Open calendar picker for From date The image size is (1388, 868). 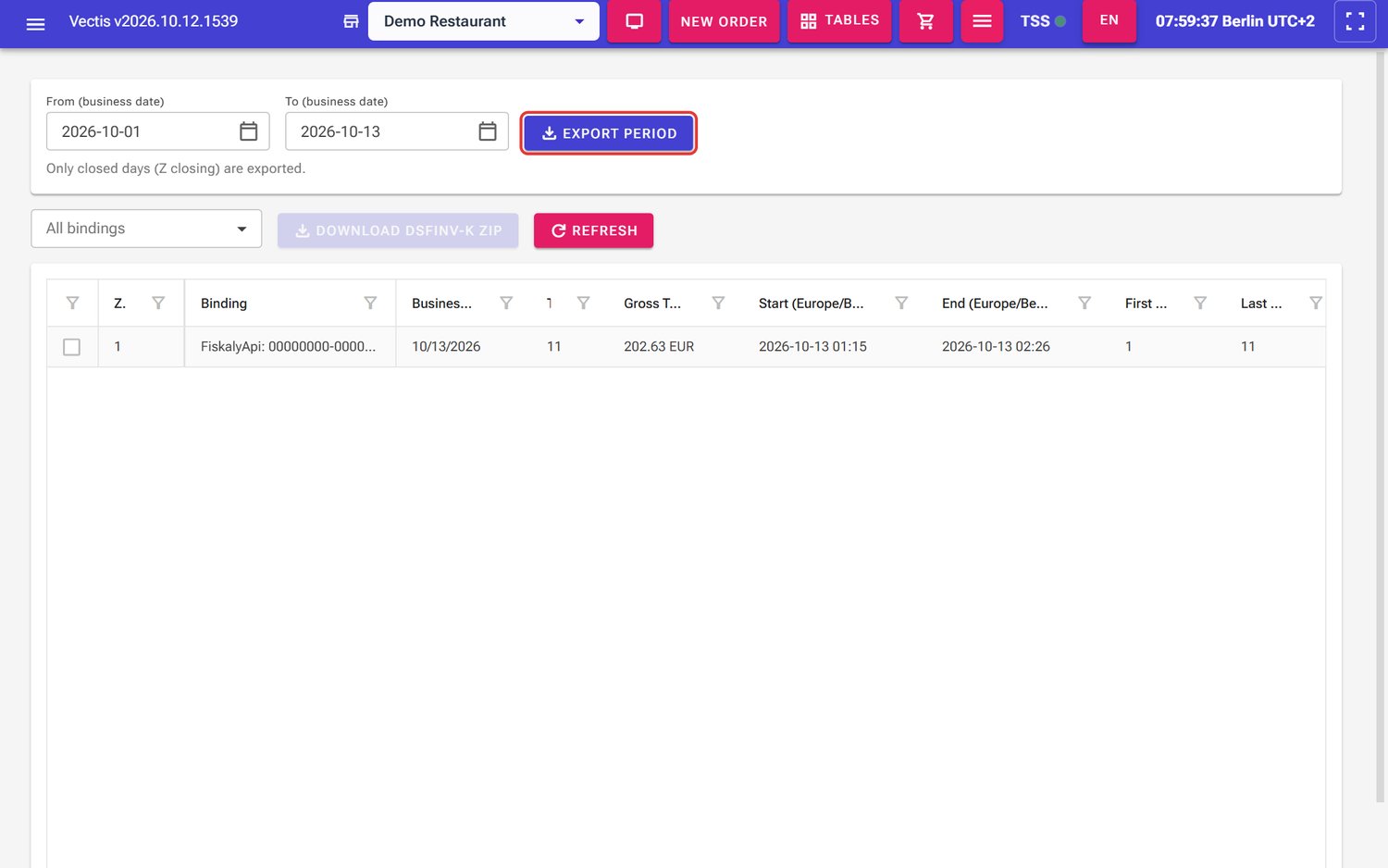click(x=248, y=131)
